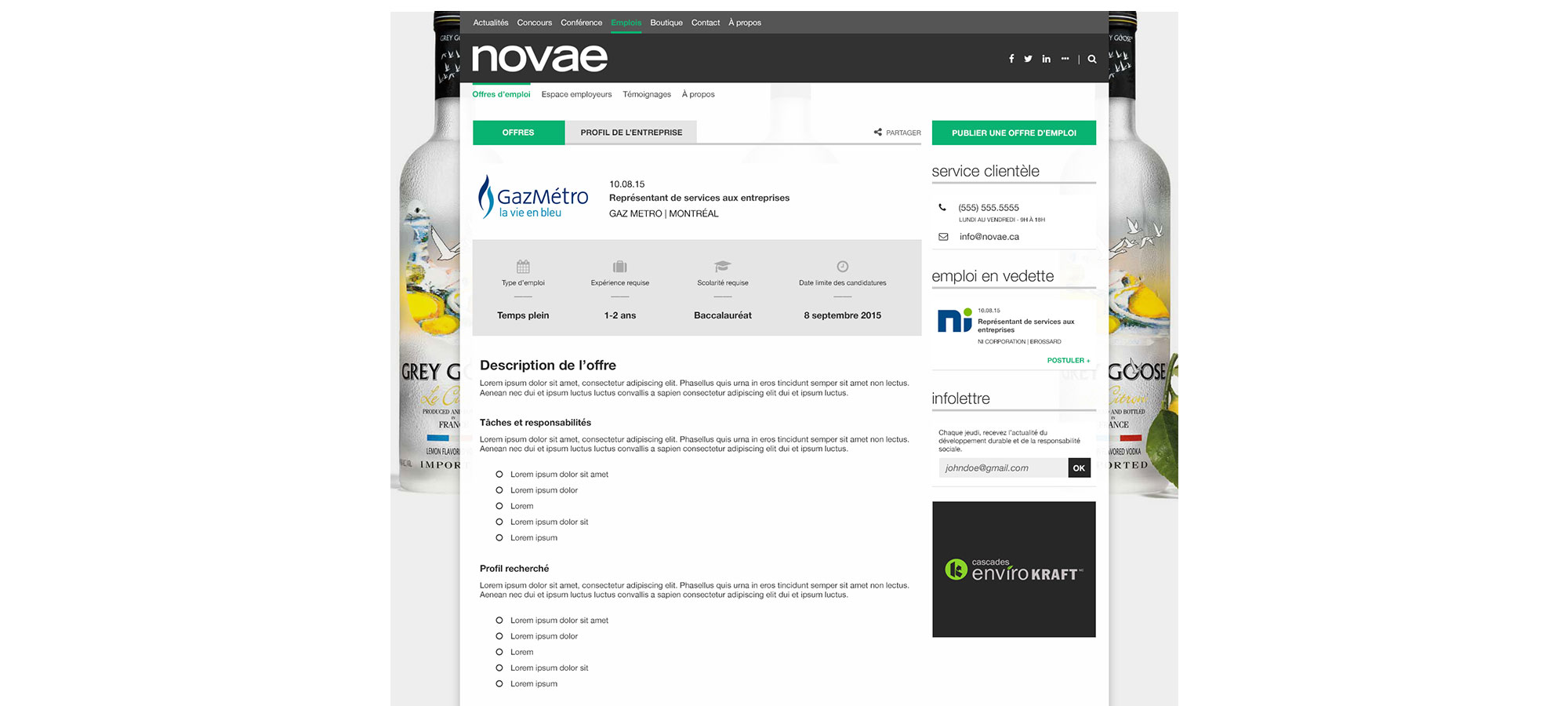Viewport: 1568px width, 706px height.
Task: Click the Description de l'offre heading
Action: point(548,366)
